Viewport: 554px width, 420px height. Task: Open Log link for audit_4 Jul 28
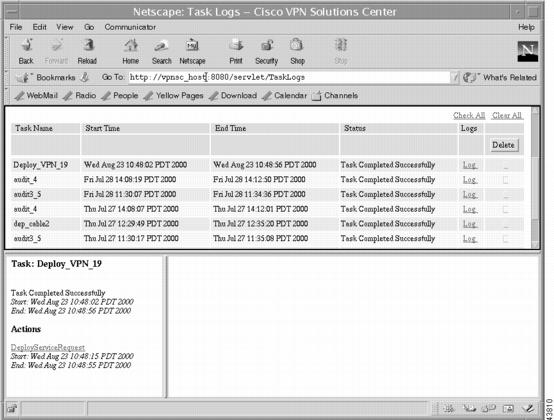click(x=470, y=180)
